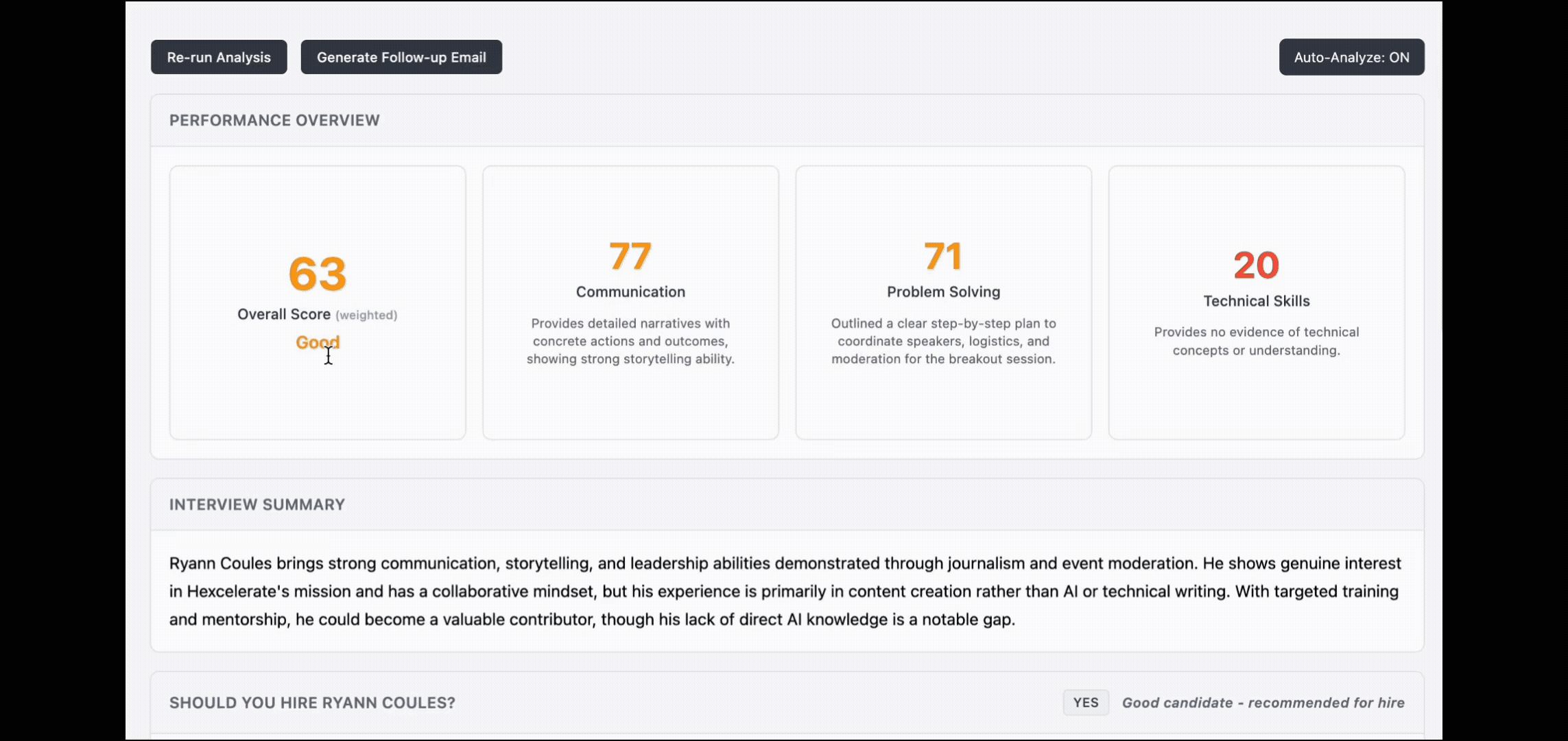1568x741 pixels.
Task: Select the Technical Skills card title
Action: click(1256, 301)
